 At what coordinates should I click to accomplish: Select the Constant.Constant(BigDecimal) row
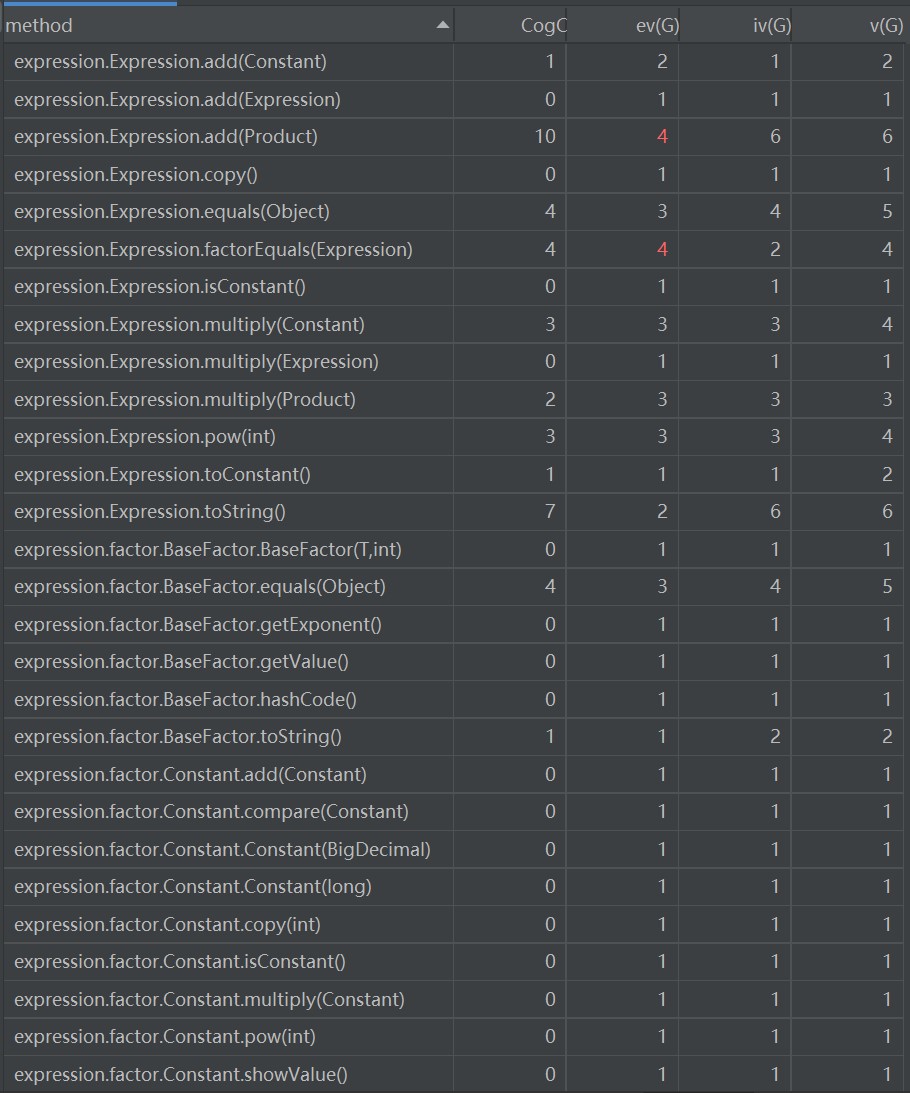click(x=222, y=849)
